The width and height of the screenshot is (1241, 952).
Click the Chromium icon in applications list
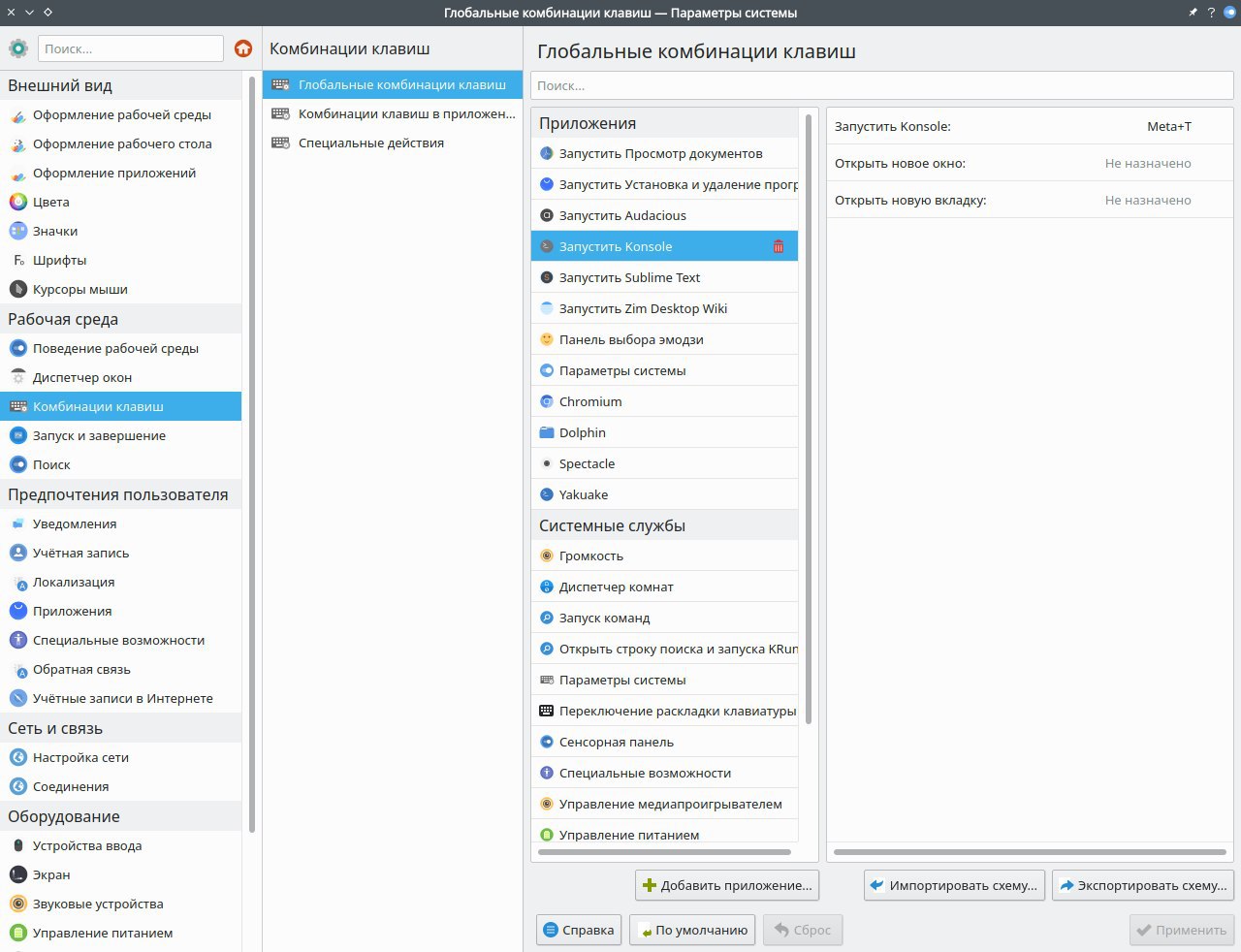[547, 401]
